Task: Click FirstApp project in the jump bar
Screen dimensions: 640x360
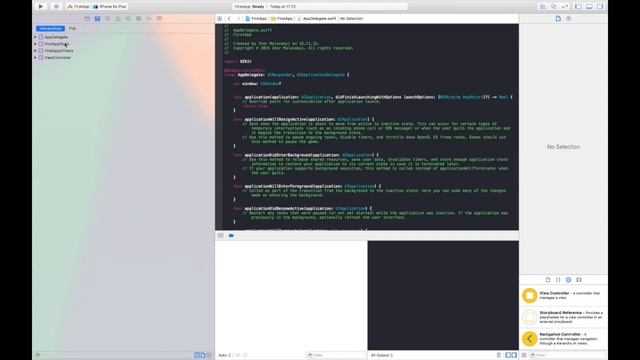Action: 256,19
